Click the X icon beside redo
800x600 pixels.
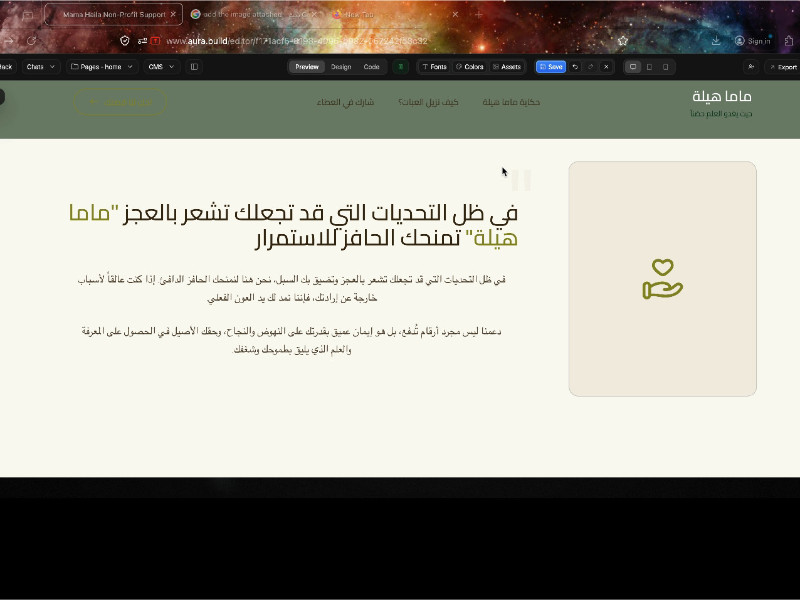(x=606, y=67)
